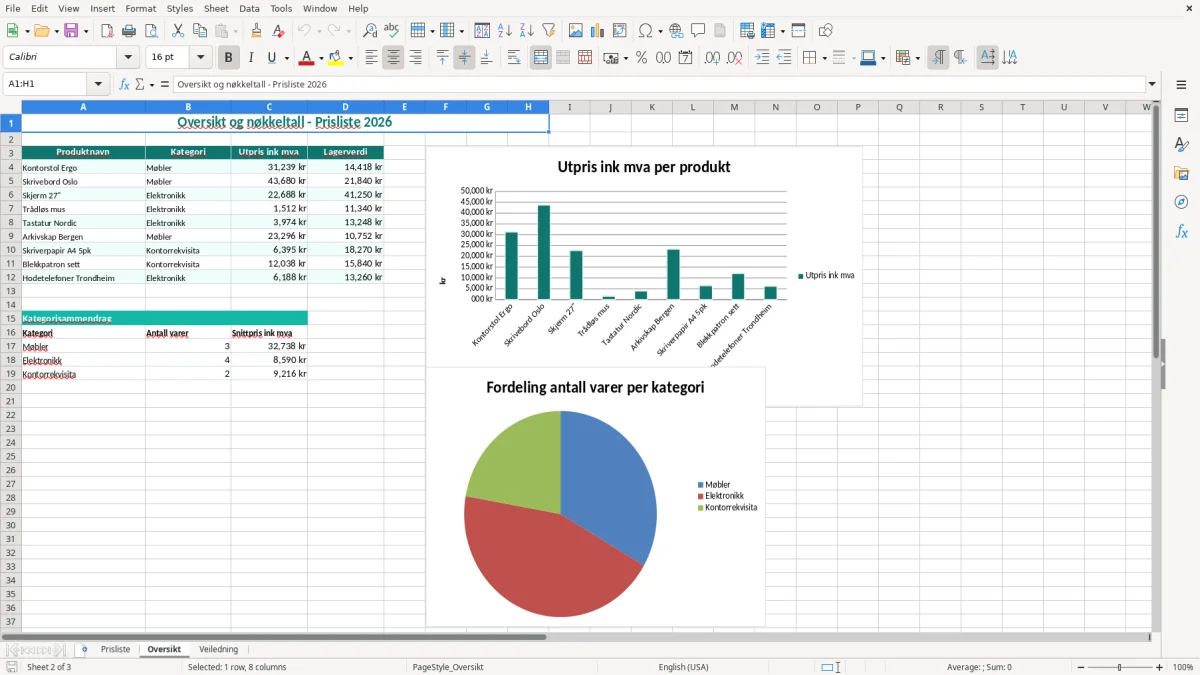The height and width of the screenshot is (675, 1200).
Task: Open the Sheet menu
Action: 216,8
